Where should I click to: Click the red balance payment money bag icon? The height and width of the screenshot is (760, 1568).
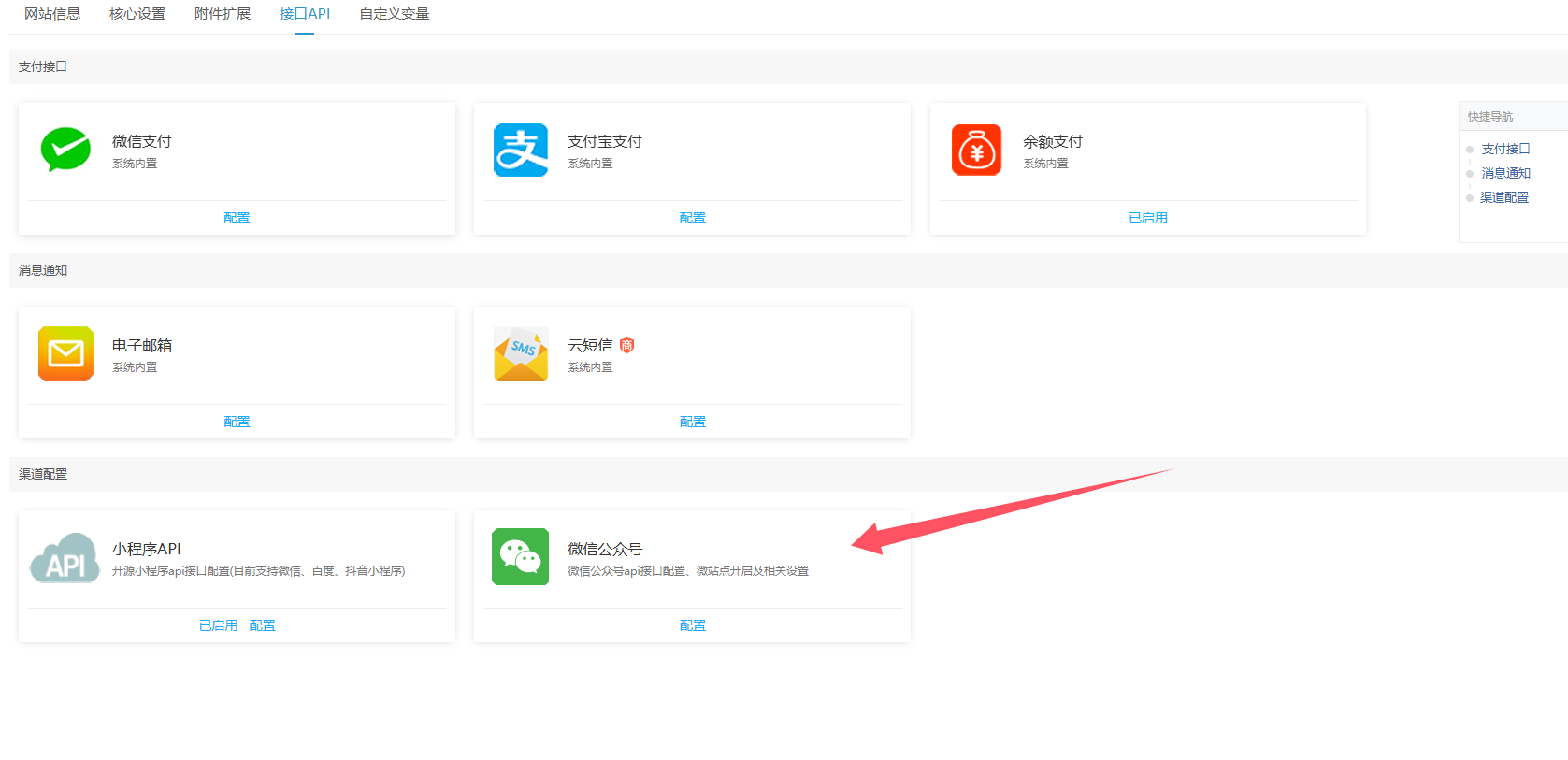pos(976,150)
